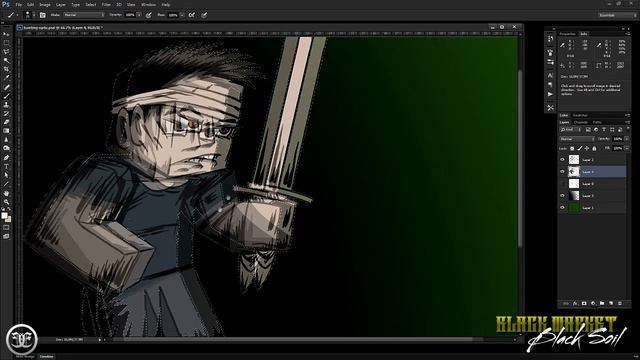
Task: Hide the gradient-thumbnail layer's eye
Action: pos(562,196)
